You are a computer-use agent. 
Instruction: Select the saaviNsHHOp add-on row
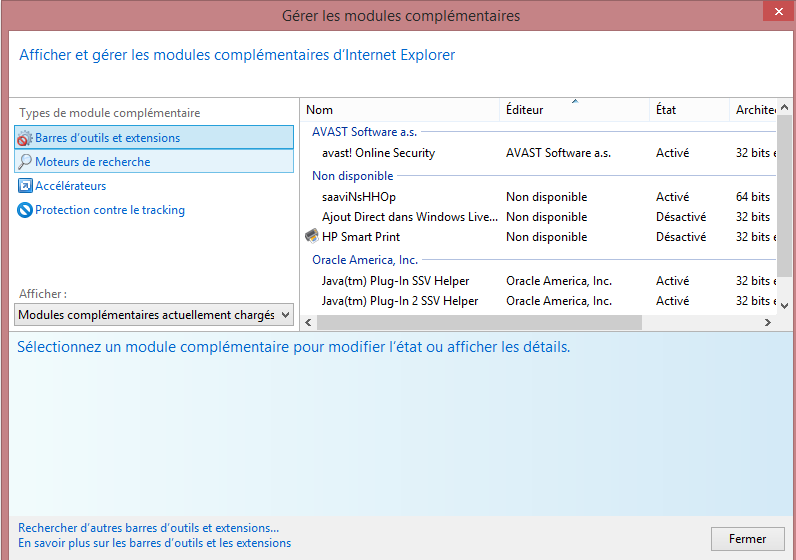pyautogui.click(x=539, y=196)
